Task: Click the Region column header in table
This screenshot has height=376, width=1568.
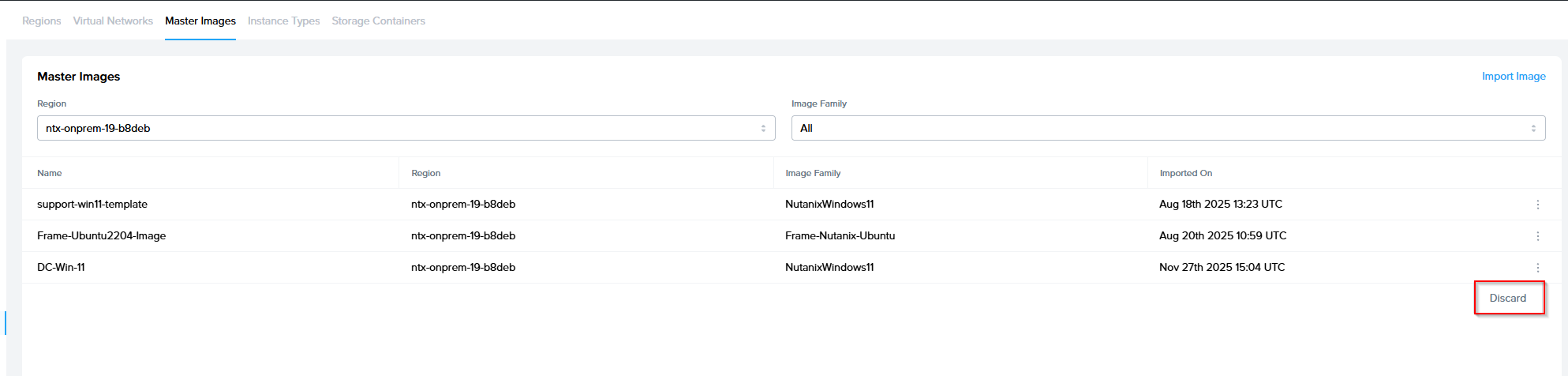Action: click(426, 173)
